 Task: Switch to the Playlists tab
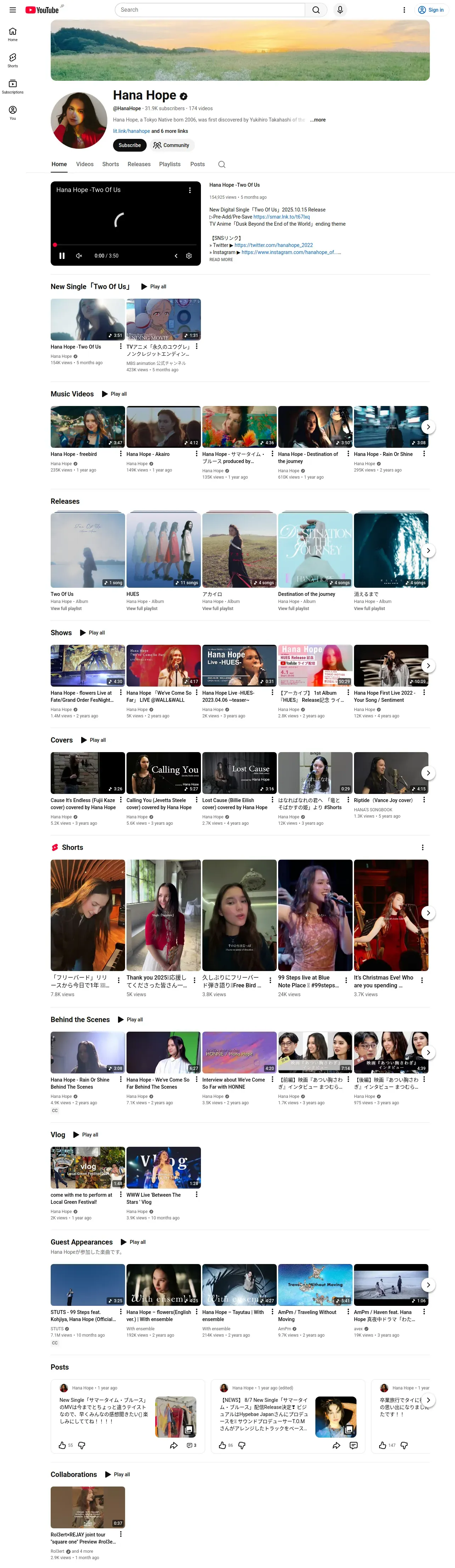click(170, 164)
